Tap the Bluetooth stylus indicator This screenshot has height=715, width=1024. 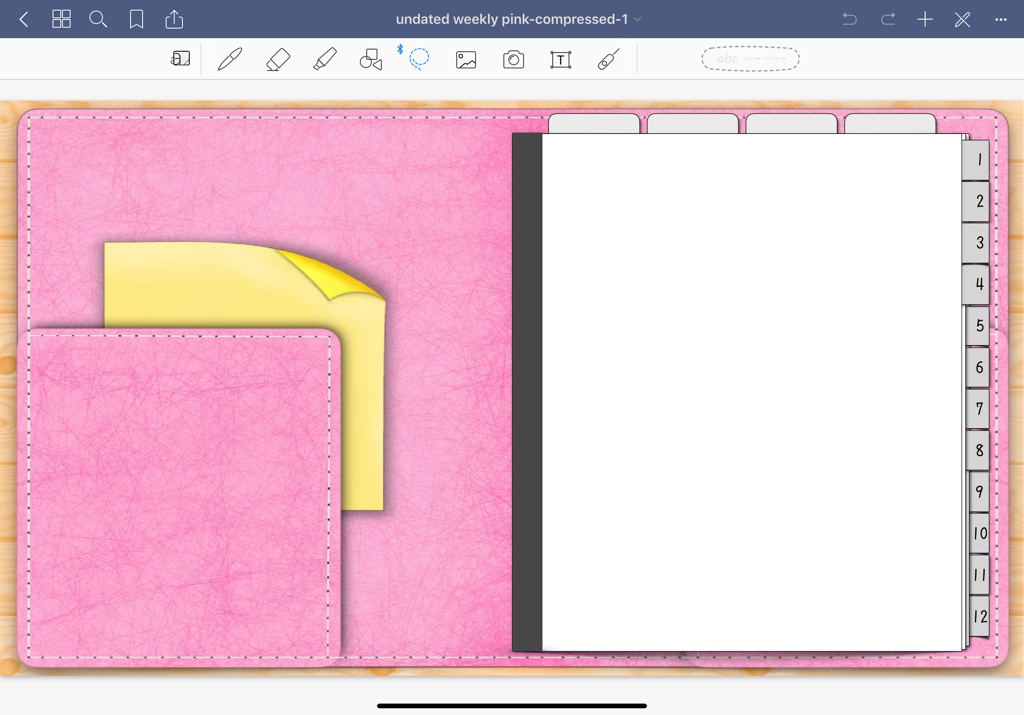pos(402,50)
